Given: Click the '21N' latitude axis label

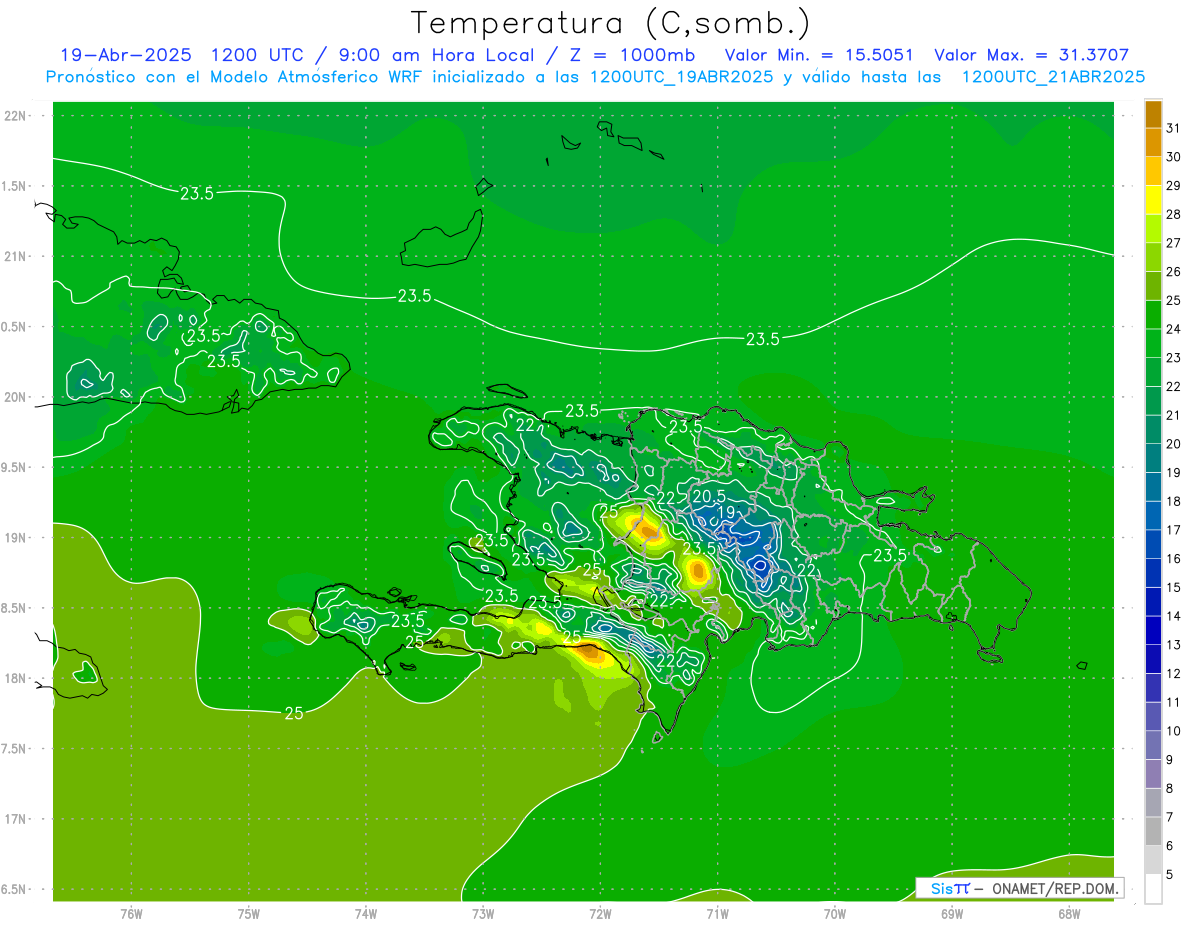Looking at the screenshot, I should (x=16, y=257).
